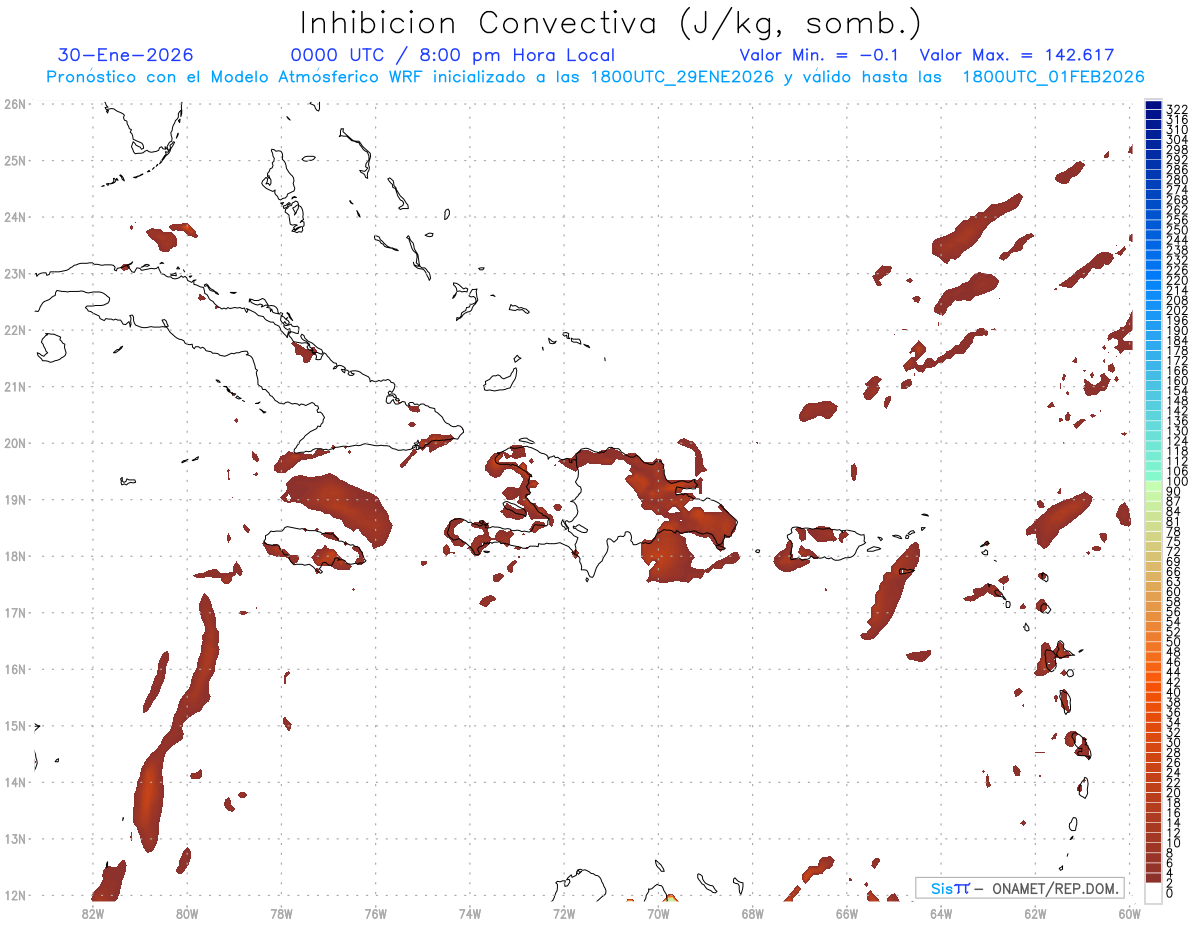Click the longitude label '76W'

coord(376,913)
